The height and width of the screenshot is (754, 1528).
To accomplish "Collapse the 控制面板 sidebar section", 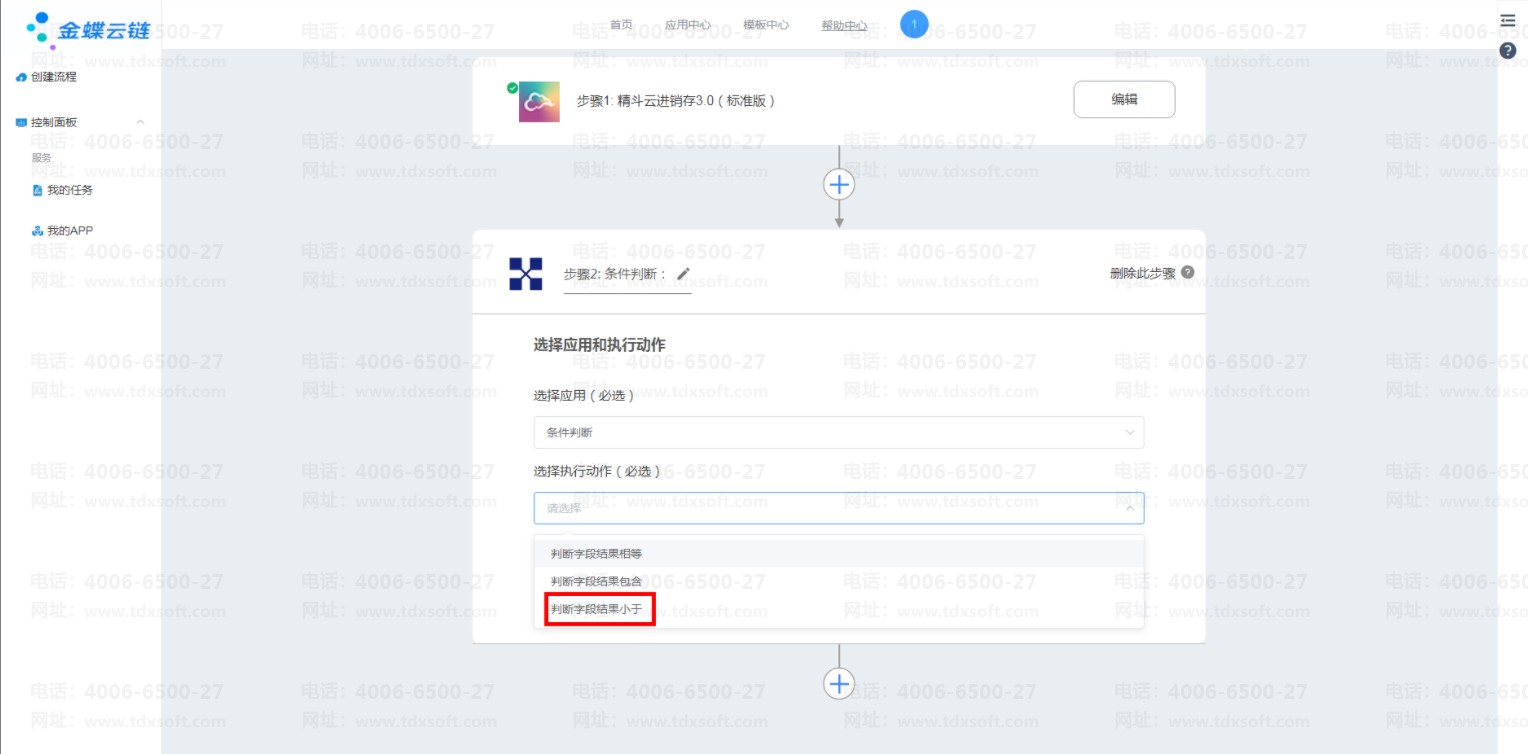I will (x=140, y=122).
